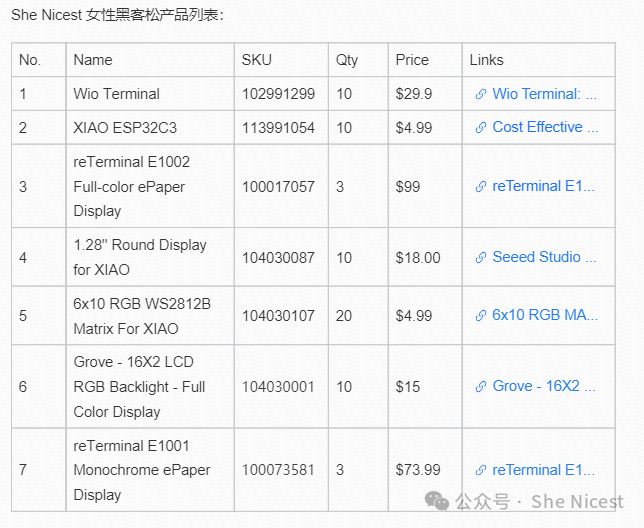Click the price '$15'
This screenshot has height=528, width=644.
coord(408,387)
